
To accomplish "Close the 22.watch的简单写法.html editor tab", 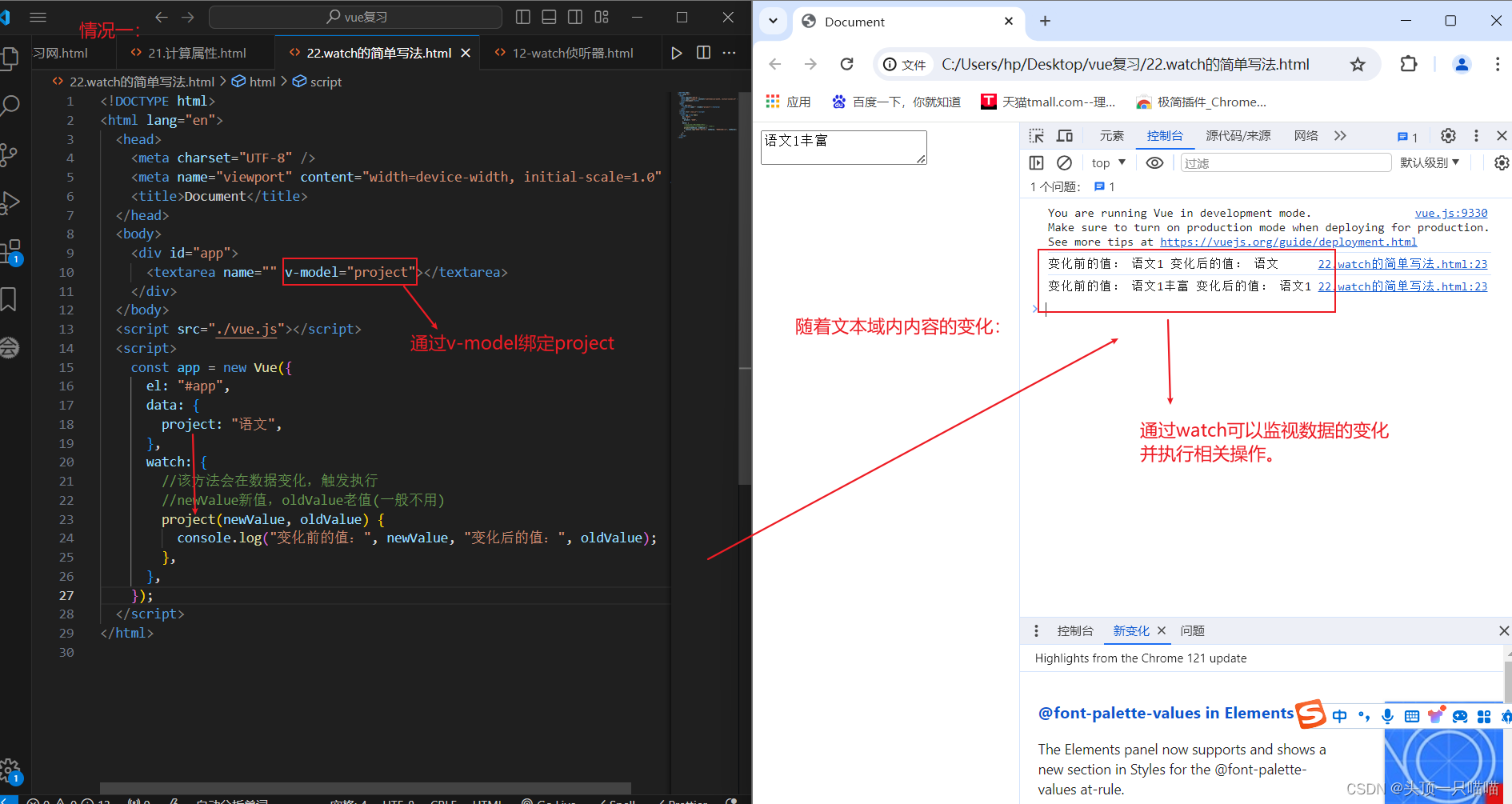I will 466,53.
